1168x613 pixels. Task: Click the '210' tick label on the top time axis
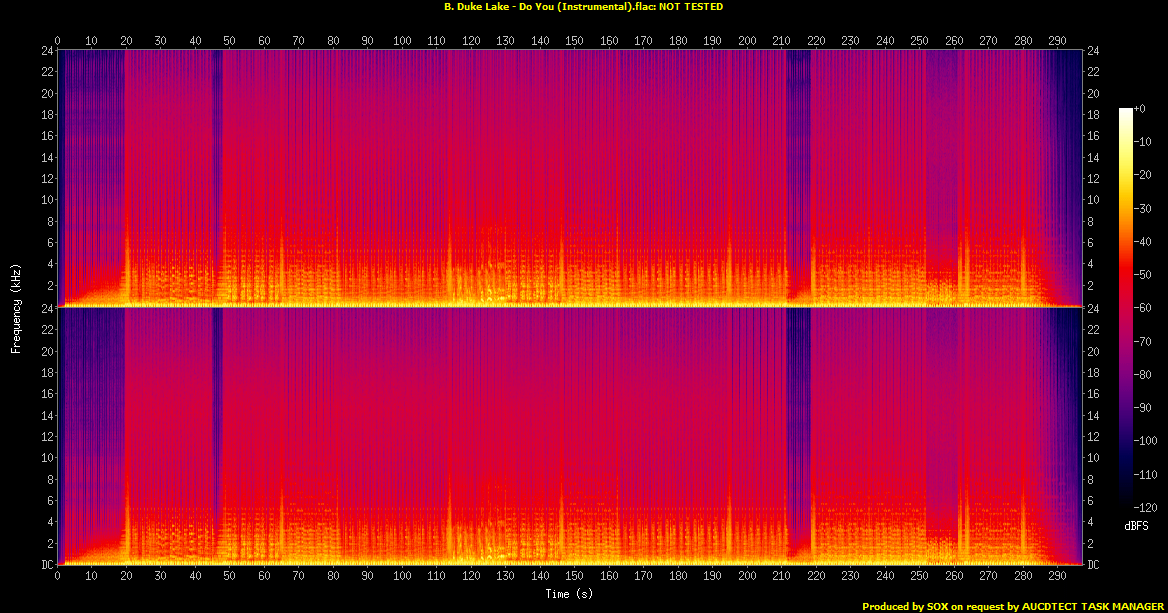(781, 41)
